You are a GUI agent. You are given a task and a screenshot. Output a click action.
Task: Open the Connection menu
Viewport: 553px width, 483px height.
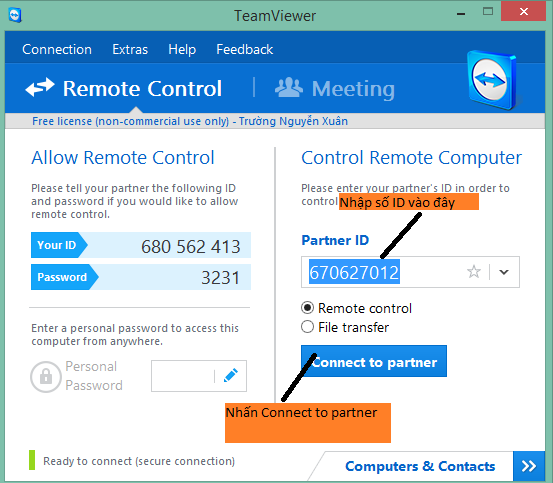57,49
